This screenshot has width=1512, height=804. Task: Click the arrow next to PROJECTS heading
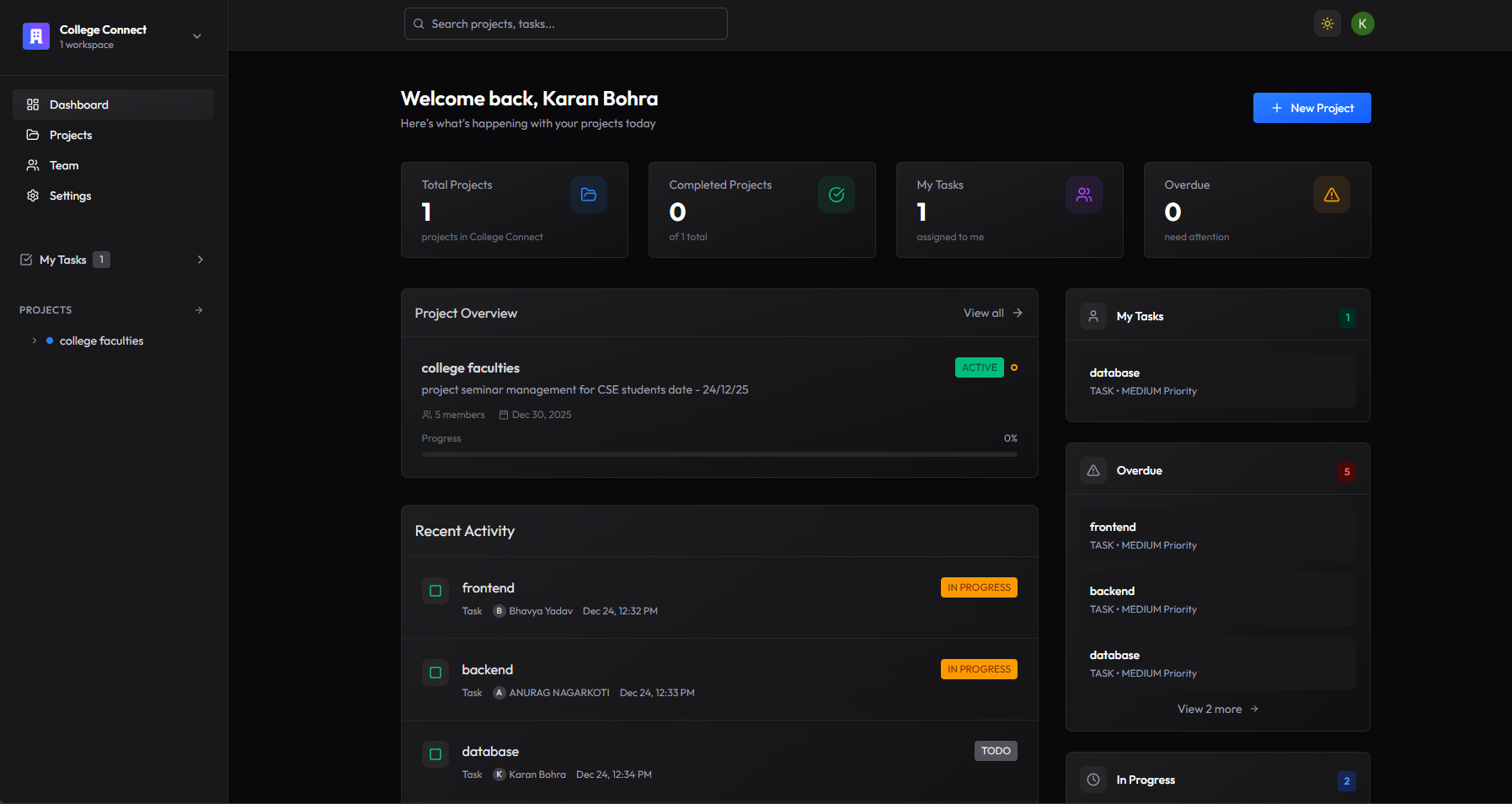click(x=199, y=310)
